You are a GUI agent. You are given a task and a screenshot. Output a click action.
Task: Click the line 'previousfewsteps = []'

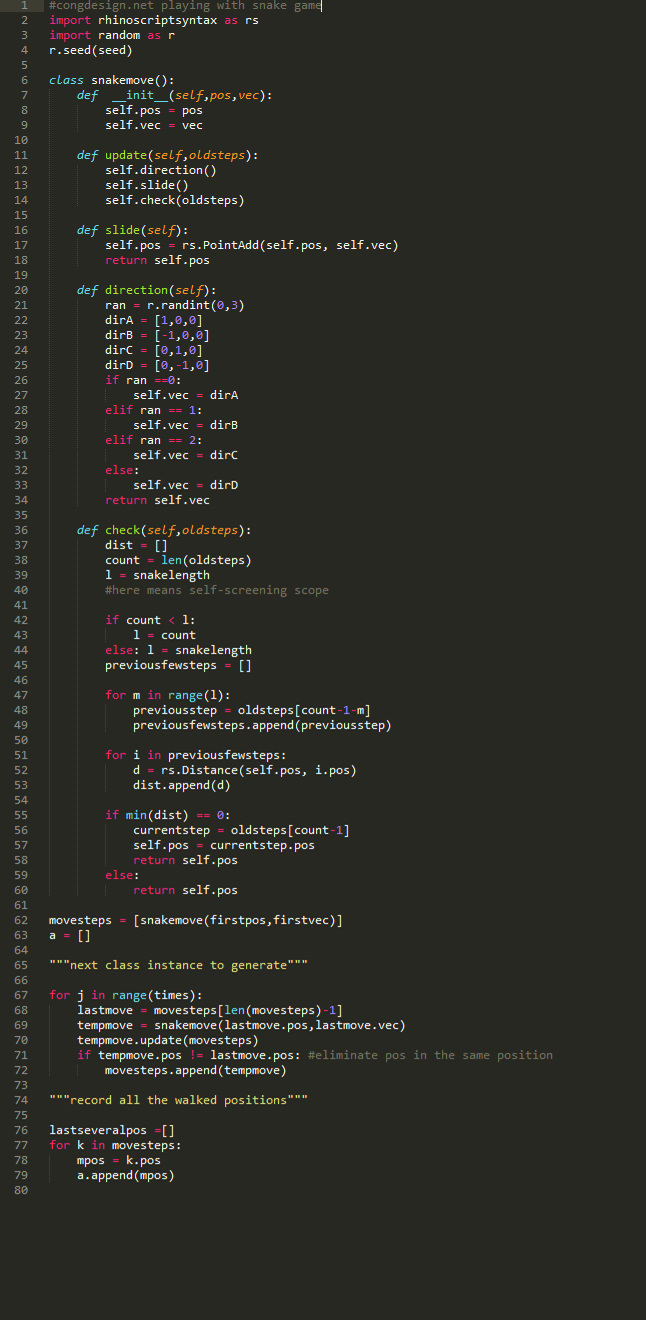pyautogui.click(x=178, y=665)
